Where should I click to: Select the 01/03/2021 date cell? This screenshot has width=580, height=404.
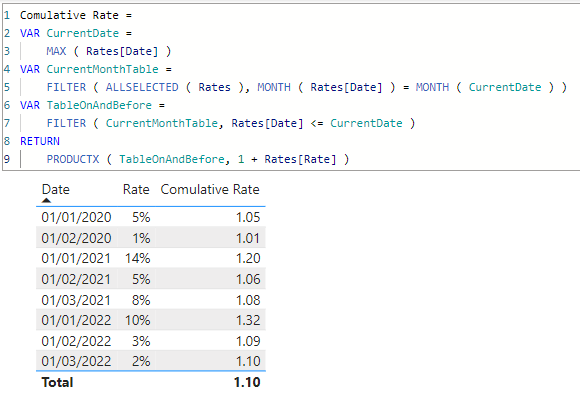point(76,300)
